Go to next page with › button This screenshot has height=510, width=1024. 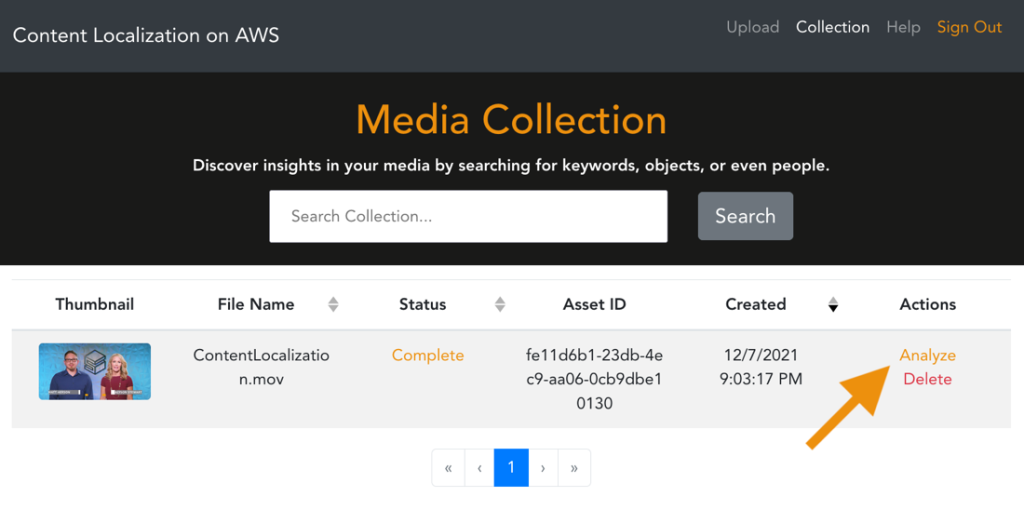[x=543, y=468]
